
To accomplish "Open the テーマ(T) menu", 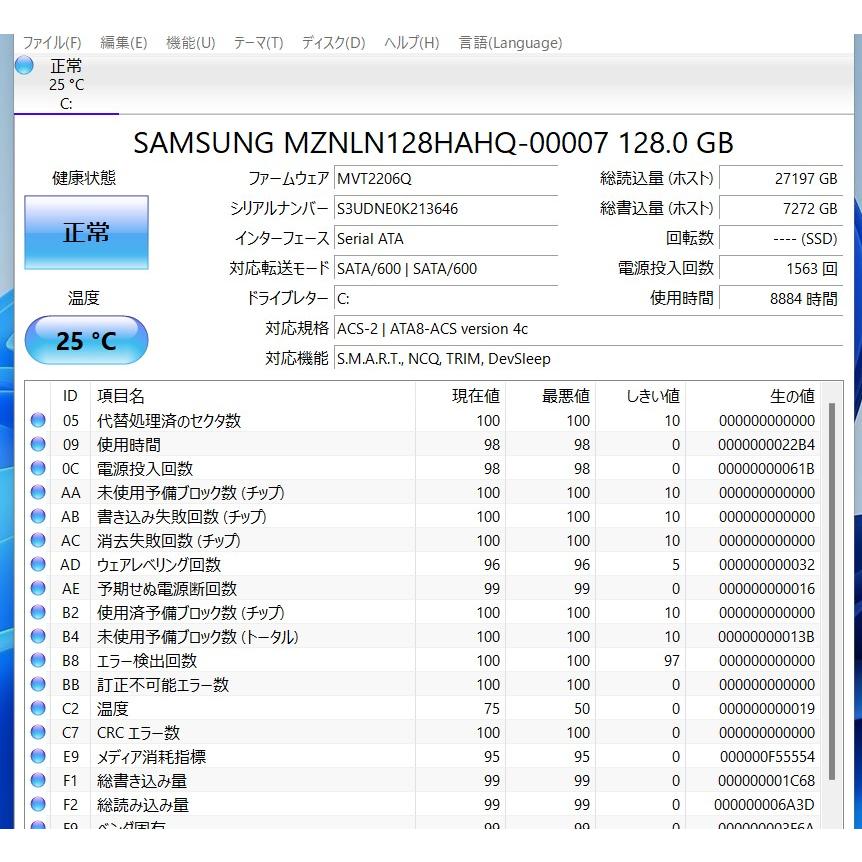I will pos(258,43).
